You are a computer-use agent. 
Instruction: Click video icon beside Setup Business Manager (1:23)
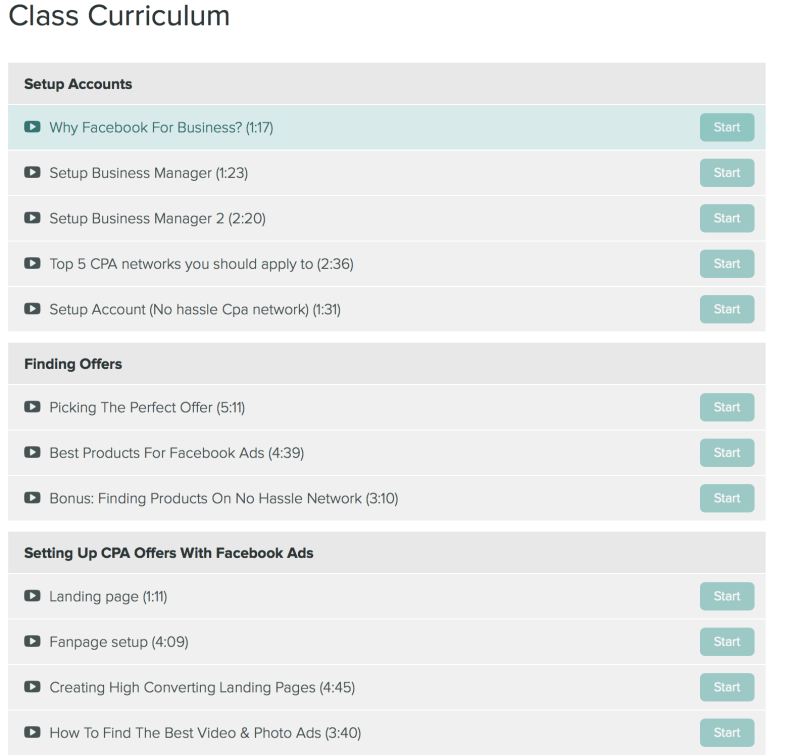pos(32,173)
